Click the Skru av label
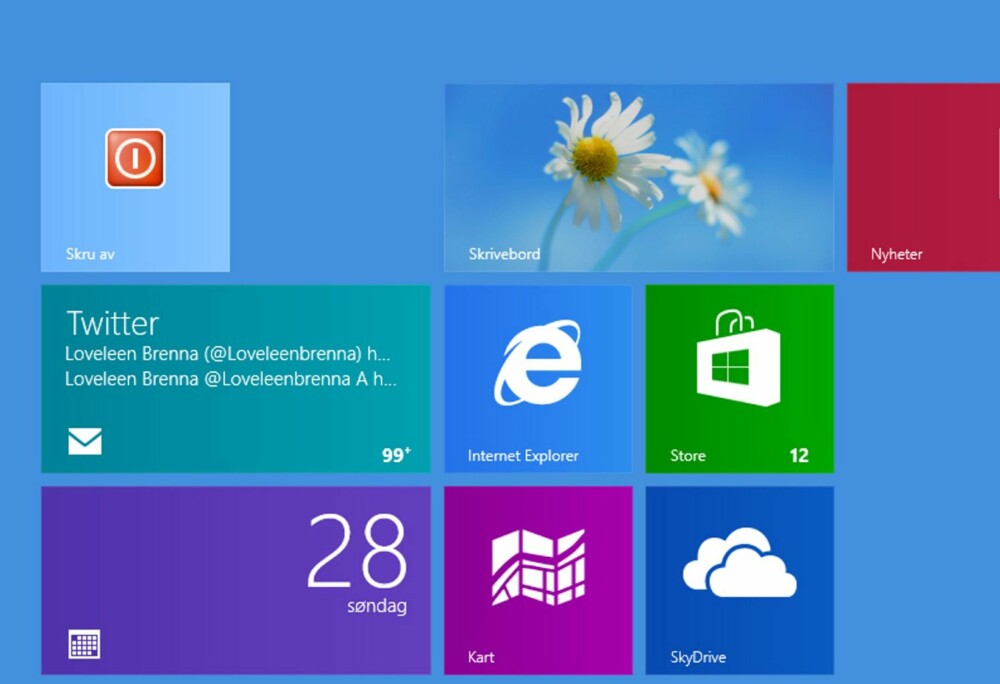The height and width of the screenshot is (684, 1000). point(90,254)
